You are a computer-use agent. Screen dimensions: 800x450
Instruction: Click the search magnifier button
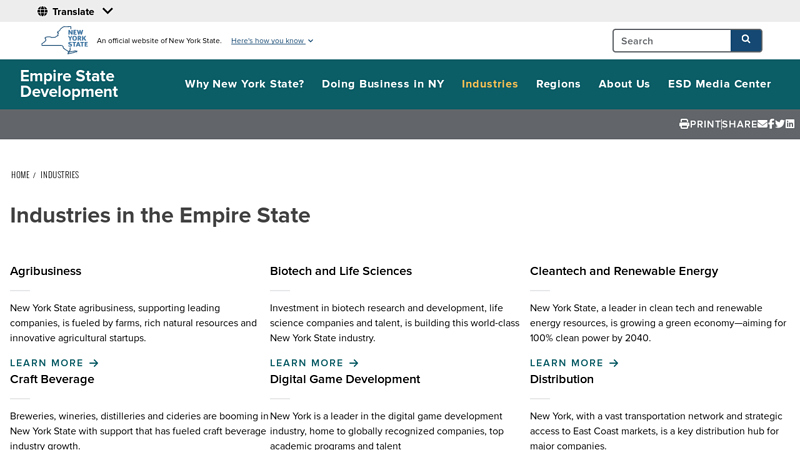(746, 40)
